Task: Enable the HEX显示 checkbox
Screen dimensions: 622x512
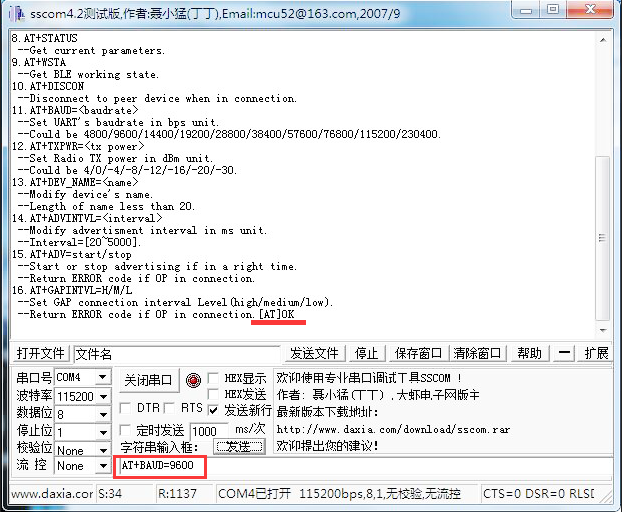Action: pos(215,379)
